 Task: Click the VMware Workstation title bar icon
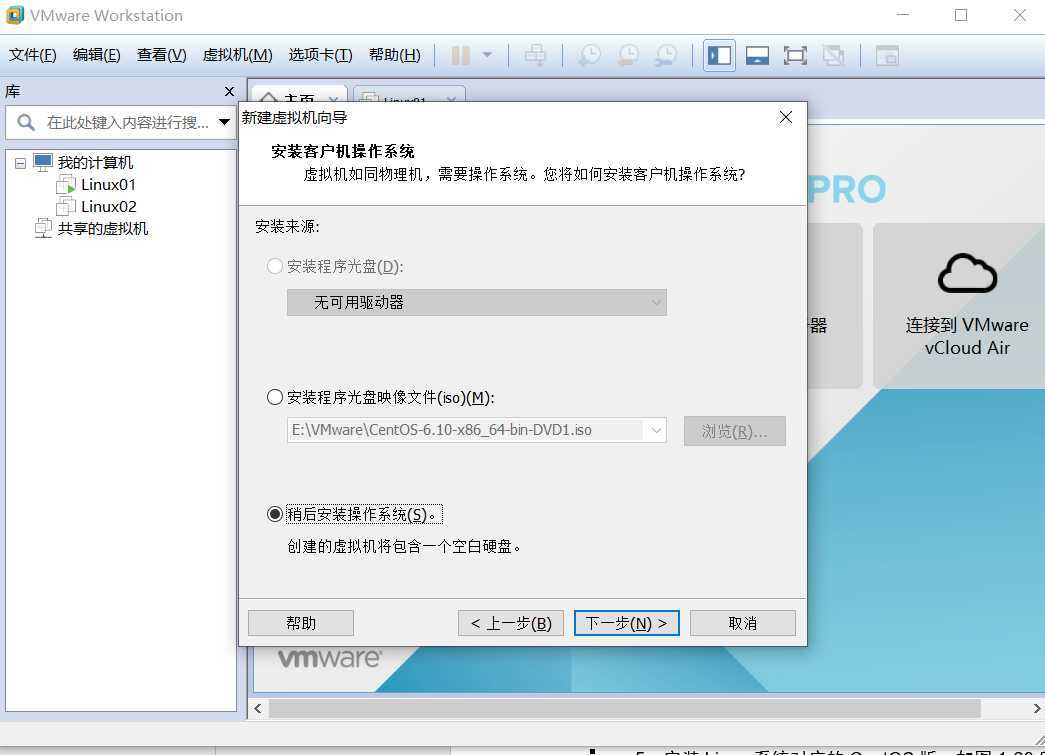(15, 15)
